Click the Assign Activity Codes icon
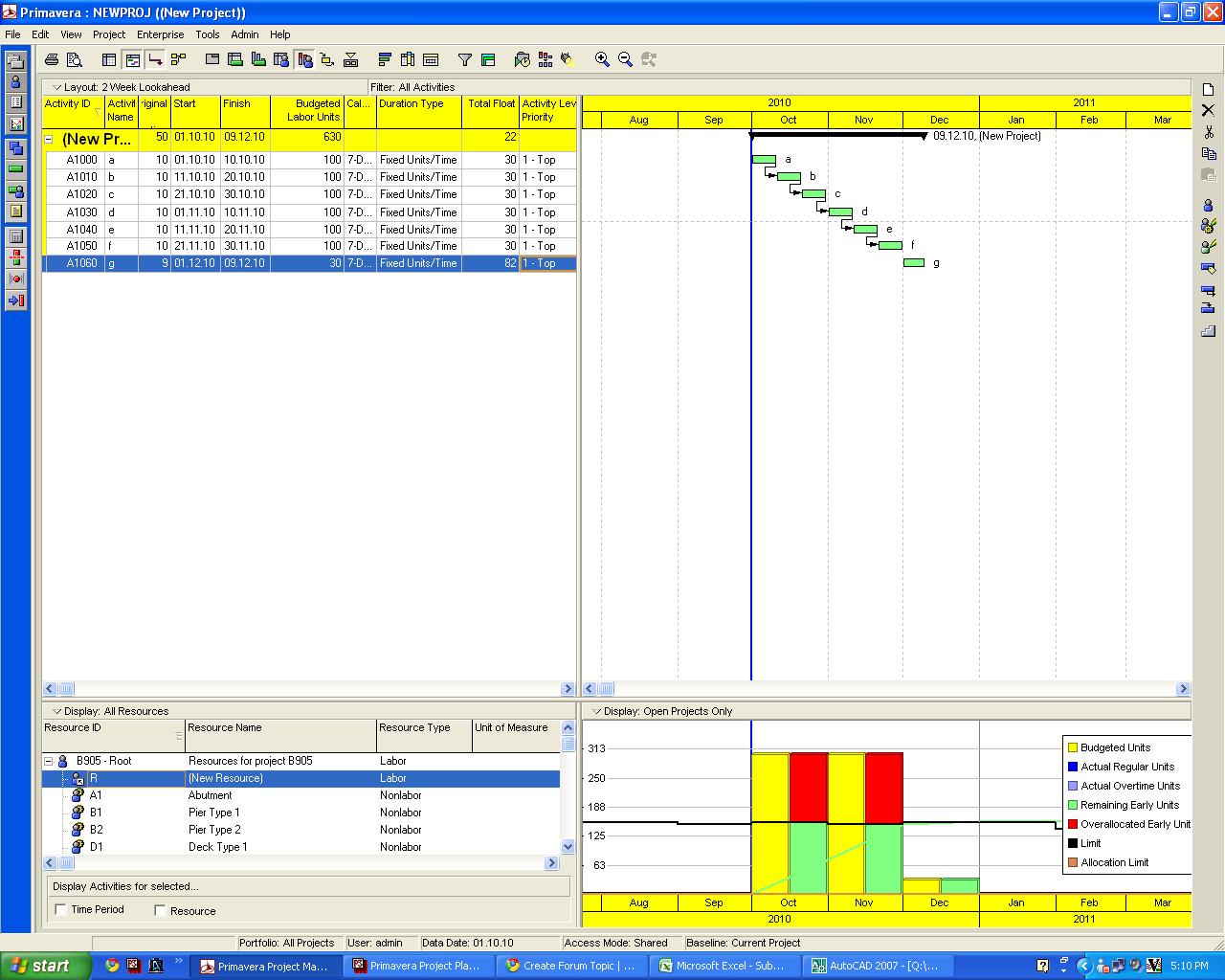The image size is (1225, 980). click(1208, 268)
